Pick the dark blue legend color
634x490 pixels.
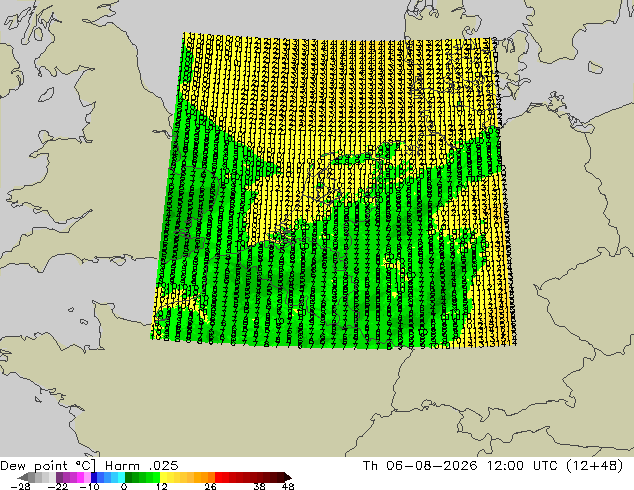click(94, 477)
